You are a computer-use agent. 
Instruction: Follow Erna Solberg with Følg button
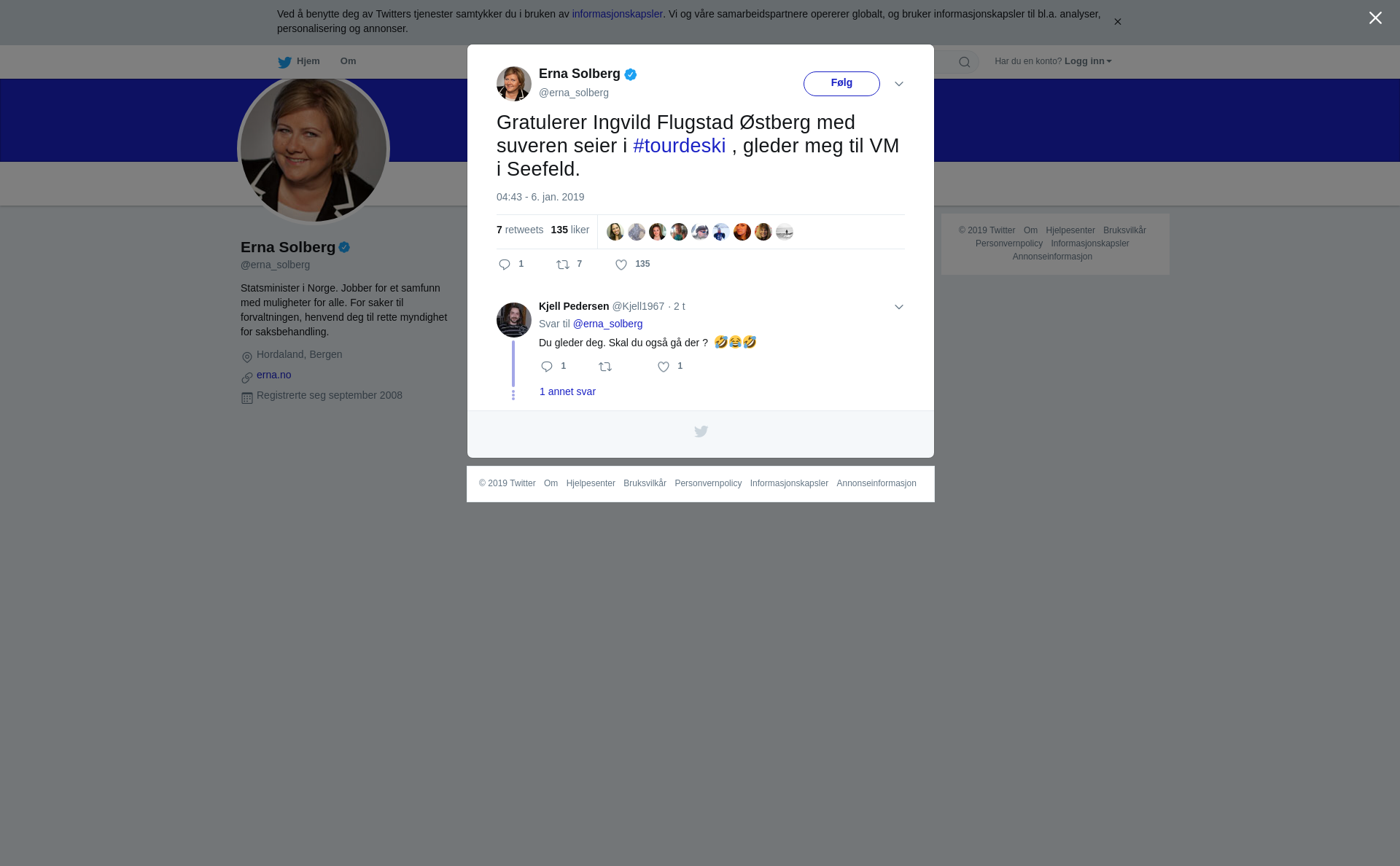pos(841,84)
